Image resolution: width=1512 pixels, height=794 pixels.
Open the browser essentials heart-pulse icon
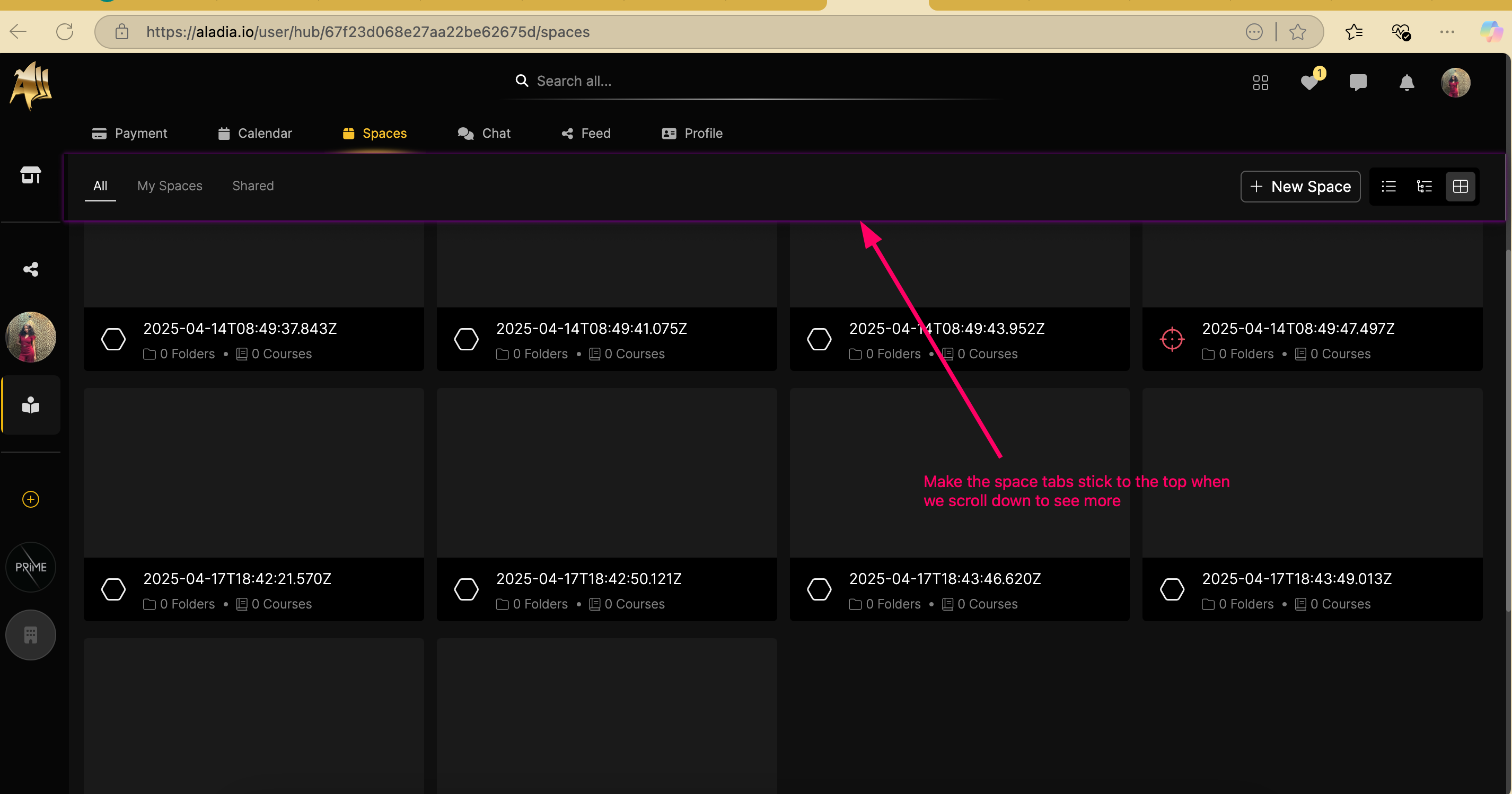[x=1401, y=32]
